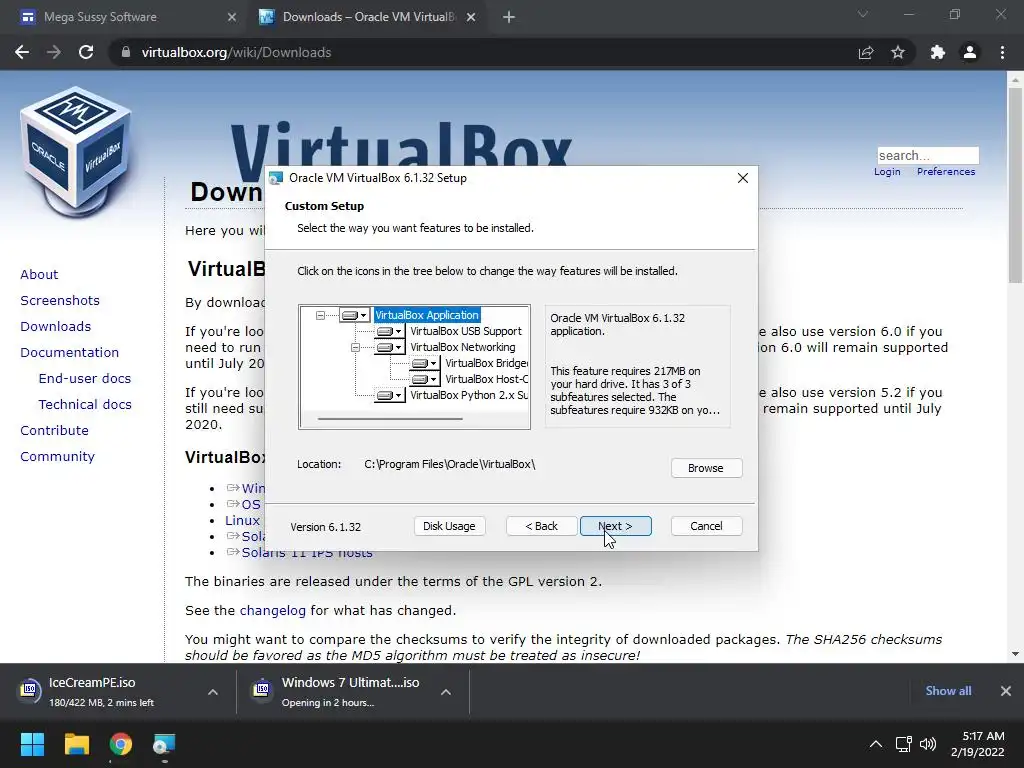Click the website search field
The width and height of the screenshot is (1024, 768).
point(928,155)
